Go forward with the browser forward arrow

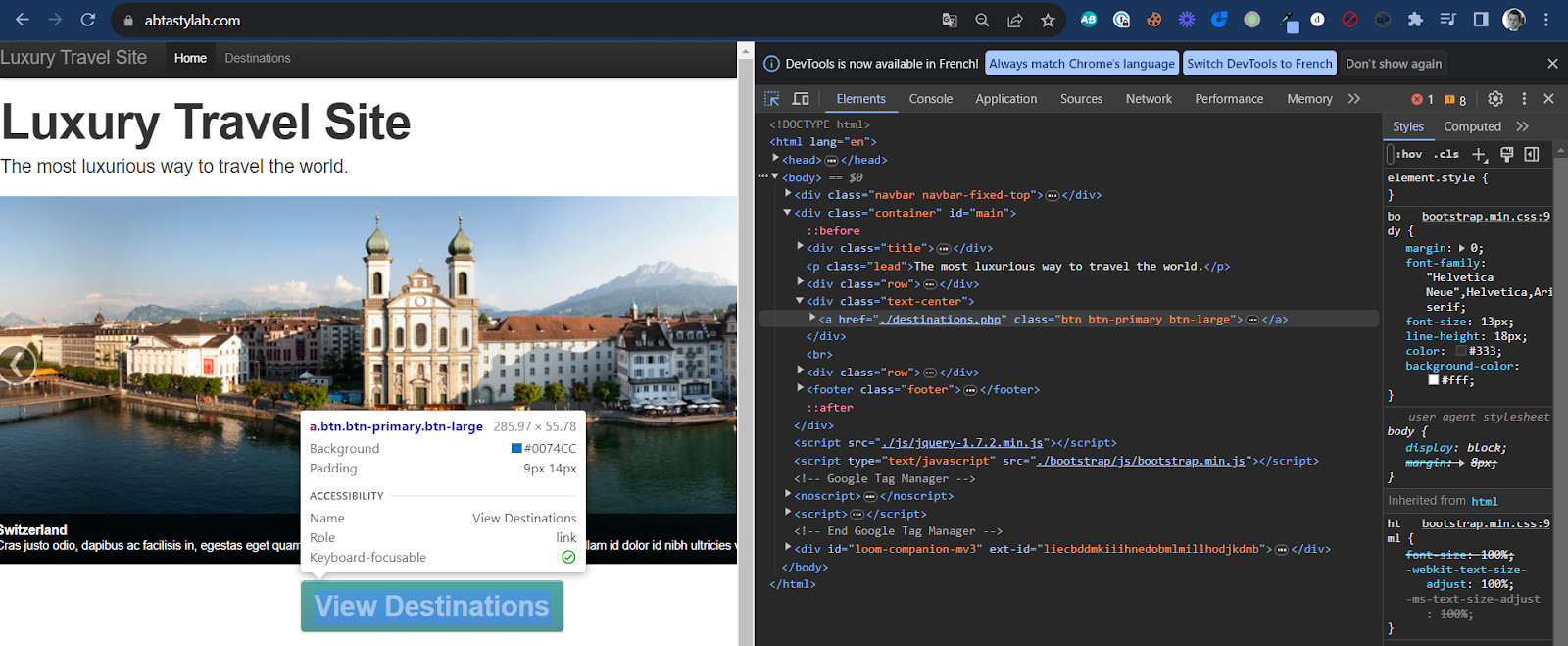[55, 20]
